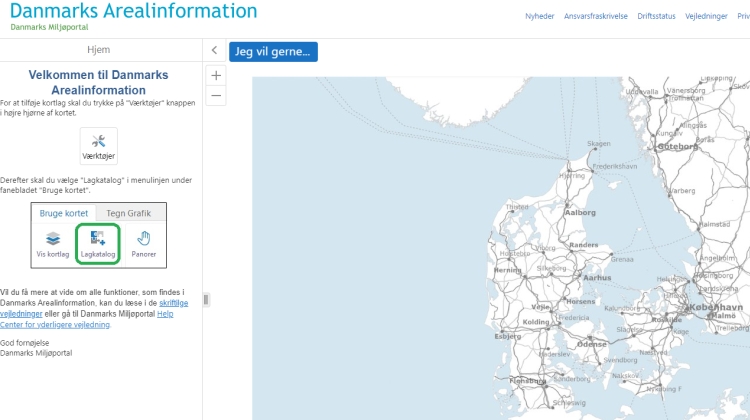Click the Danmarks Miljøportal subtitle

pos(49,27)
